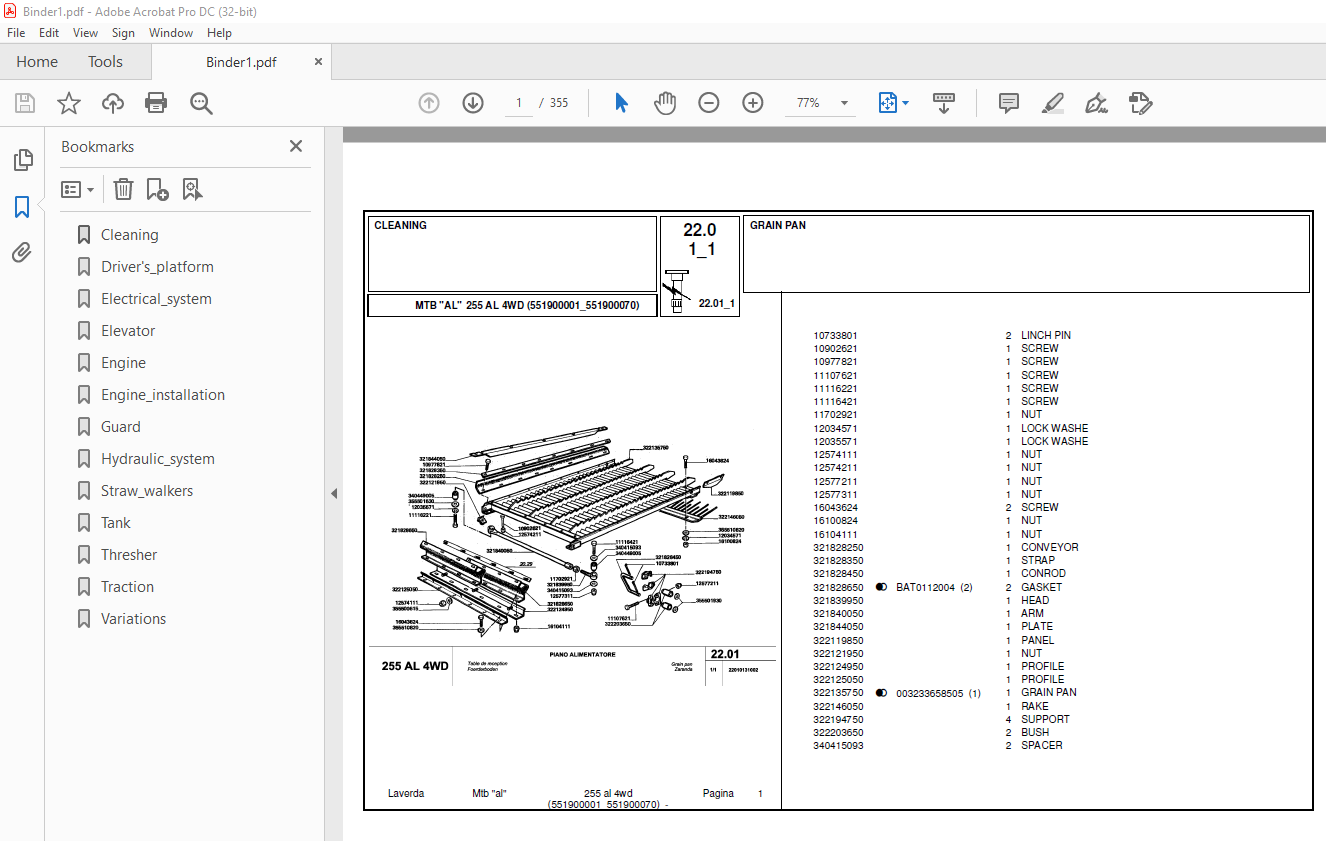Click the page number input field
Viewport: 1326px width, 841px height.
pos(519,103)
